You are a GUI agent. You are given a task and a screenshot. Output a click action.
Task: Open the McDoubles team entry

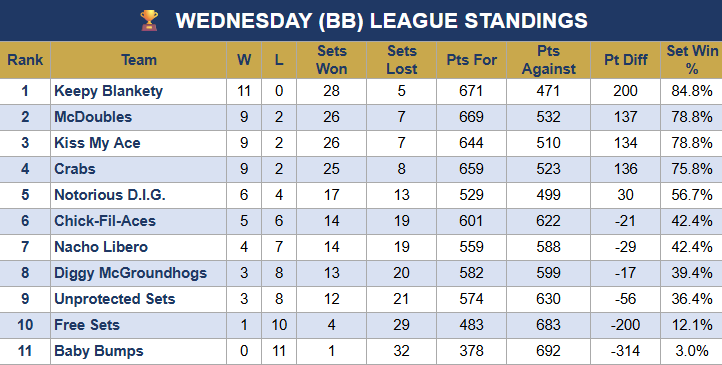(93, 117)
